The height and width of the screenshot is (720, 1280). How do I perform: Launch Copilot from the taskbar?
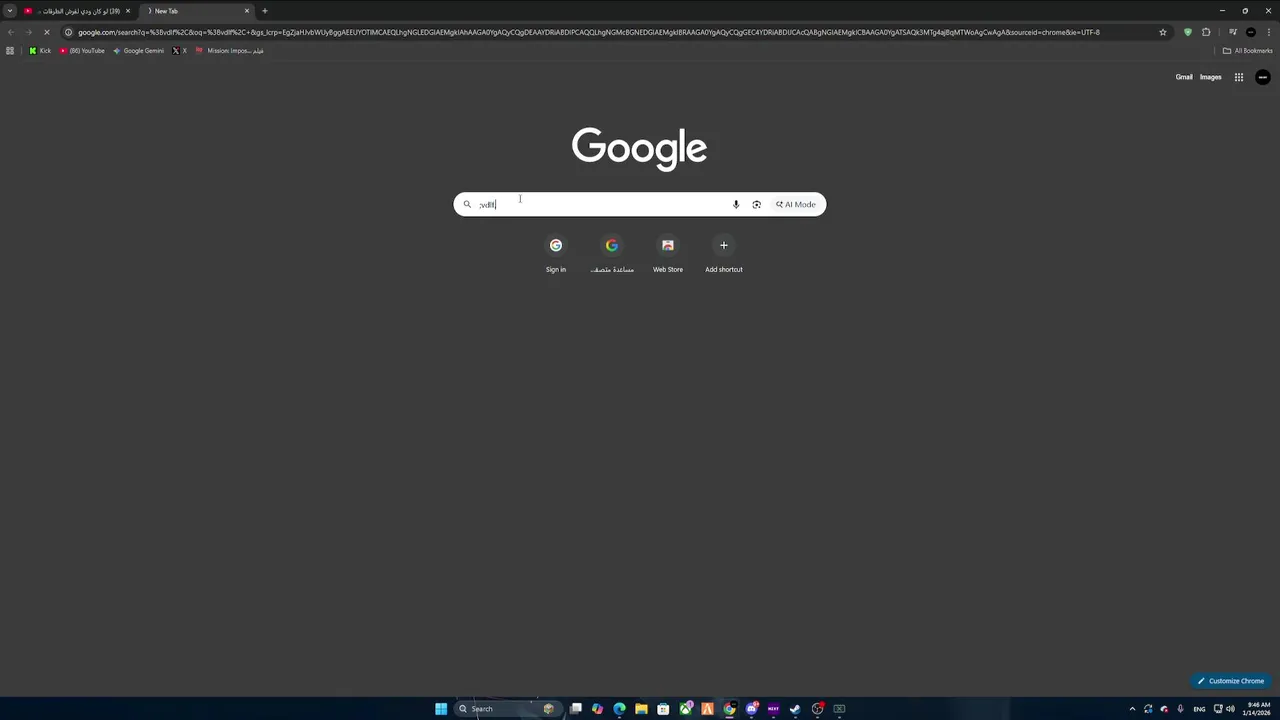click(x=598, y=709)
